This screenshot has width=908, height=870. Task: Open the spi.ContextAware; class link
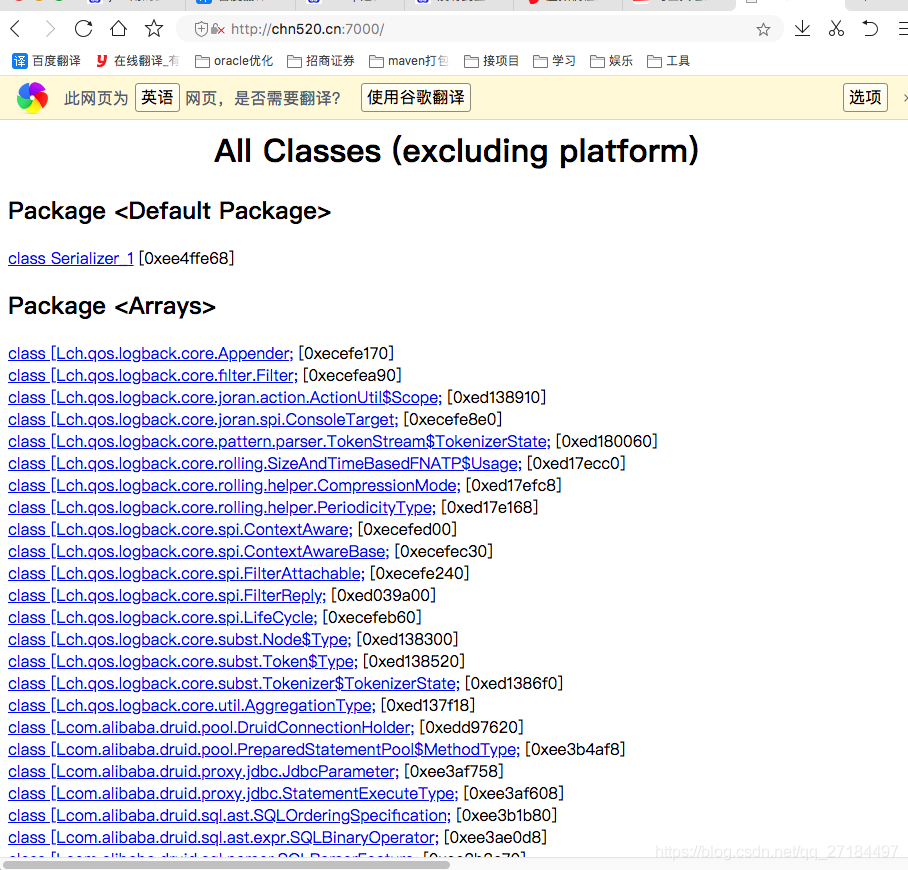[x=180, y=529]
